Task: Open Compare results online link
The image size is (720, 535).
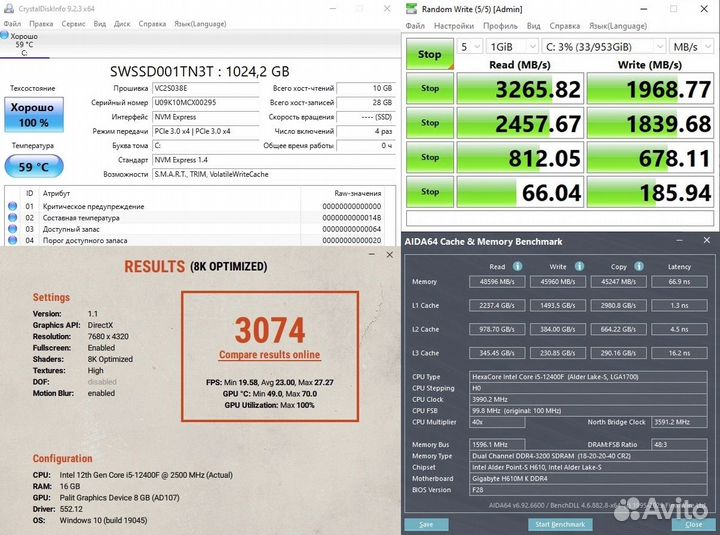Action: click(270, 355)
